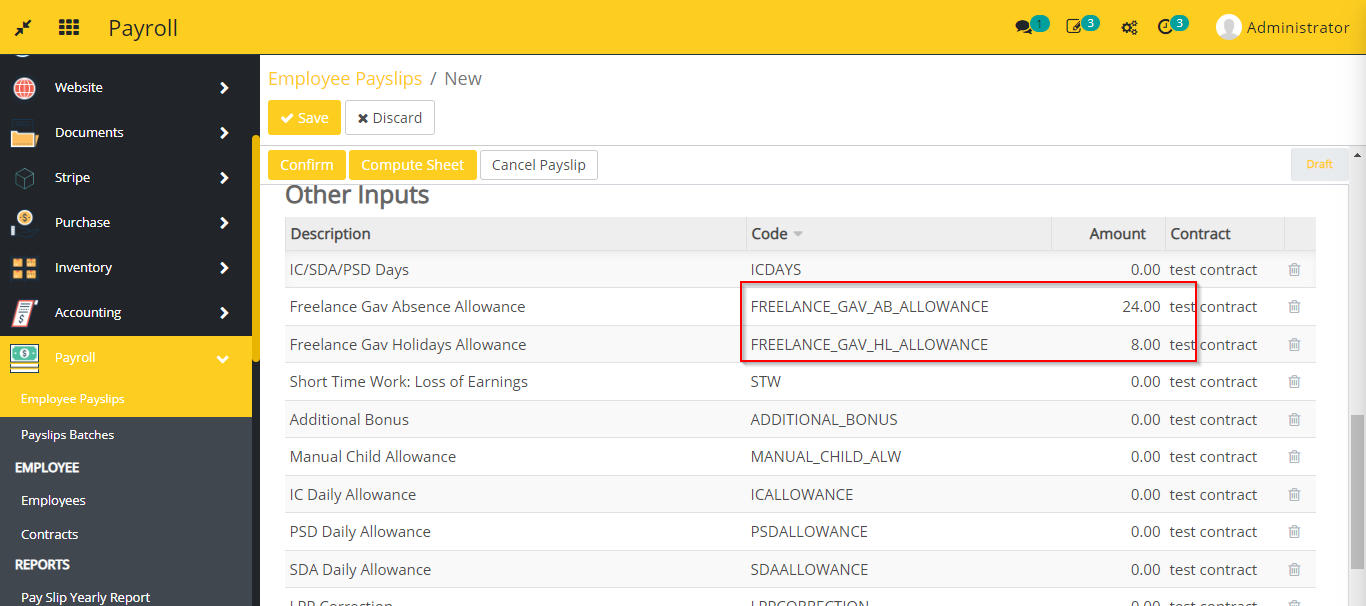This screenshot has width=1366, height=606.
Task: Open Payslips Batches menu item
Action: [67, 435]
